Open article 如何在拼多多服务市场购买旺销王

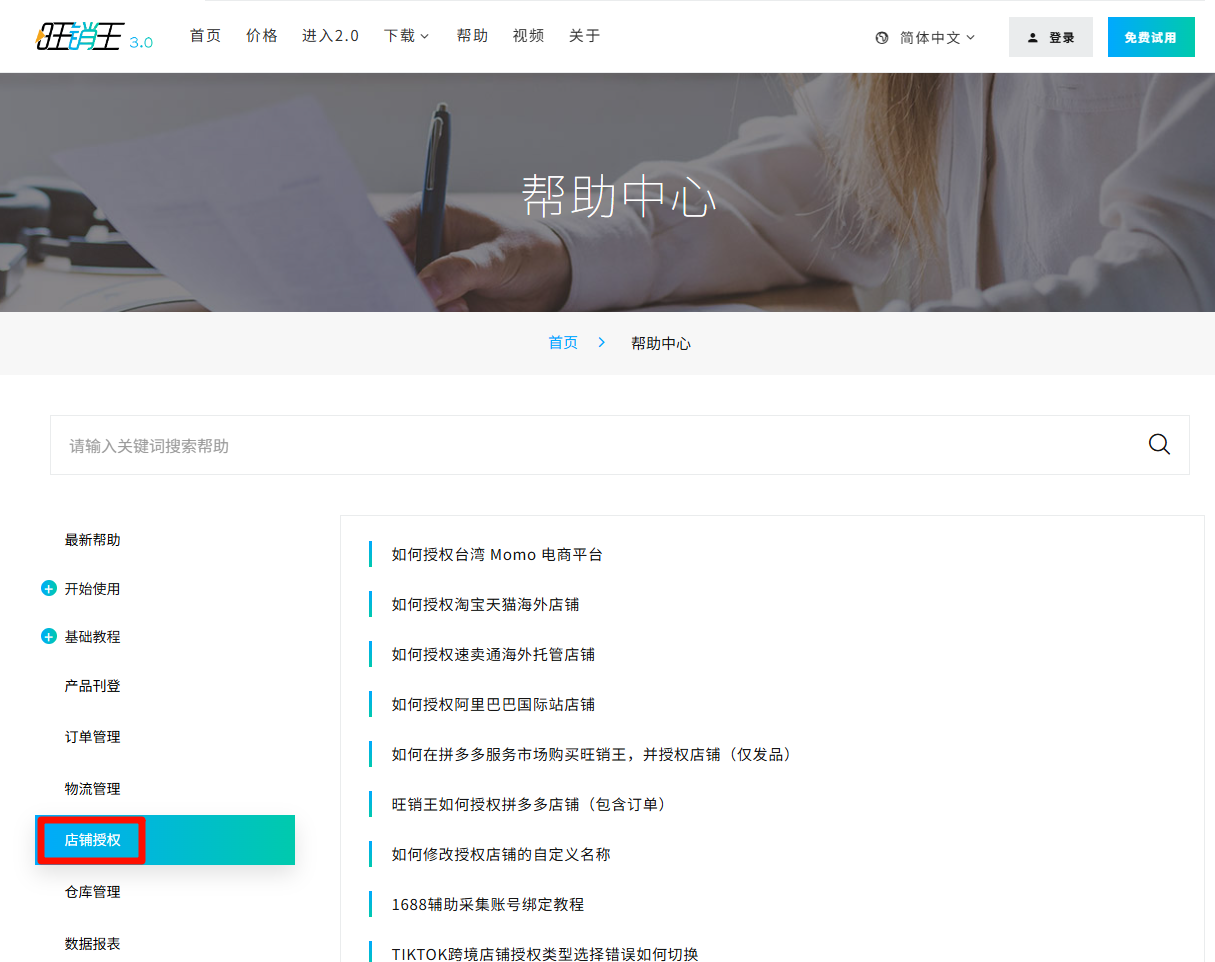point(595,755)
